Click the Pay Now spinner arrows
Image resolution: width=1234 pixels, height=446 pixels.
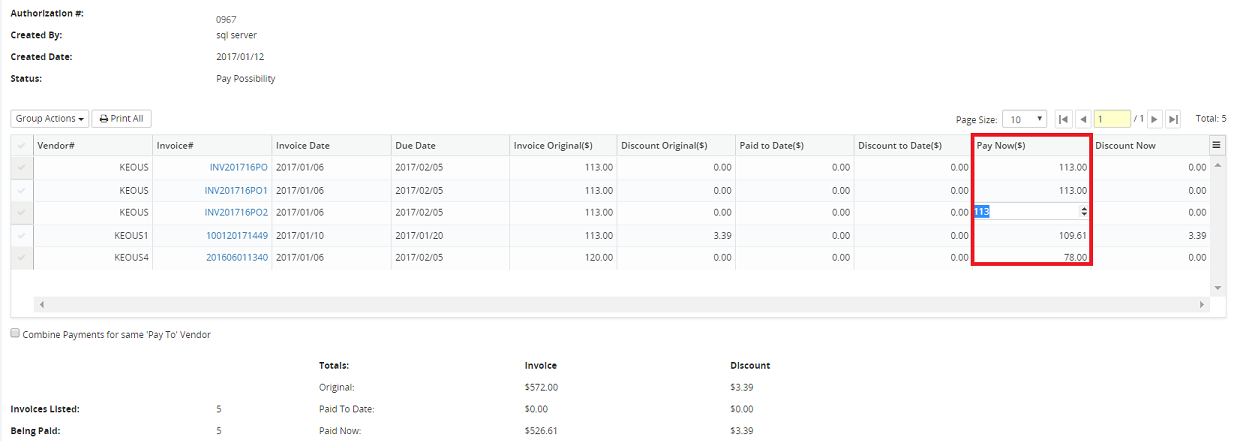pos(1085,212)
